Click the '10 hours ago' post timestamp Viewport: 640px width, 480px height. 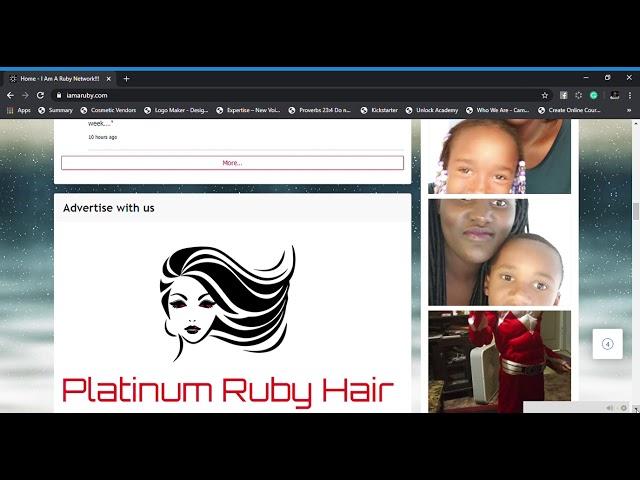point(102,137)
